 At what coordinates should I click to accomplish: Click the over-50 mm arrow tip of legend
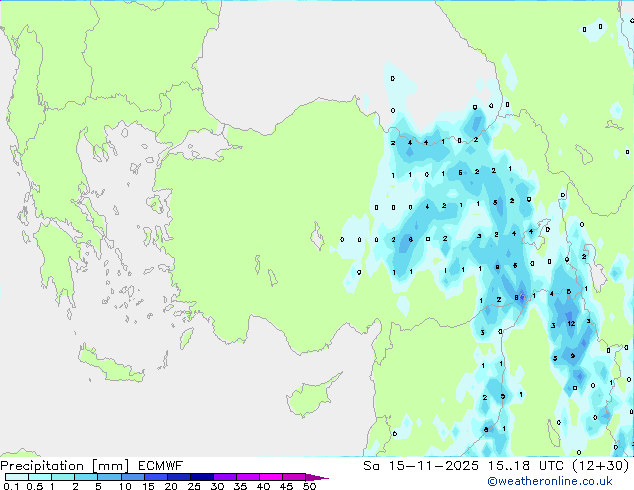(317, 477)
